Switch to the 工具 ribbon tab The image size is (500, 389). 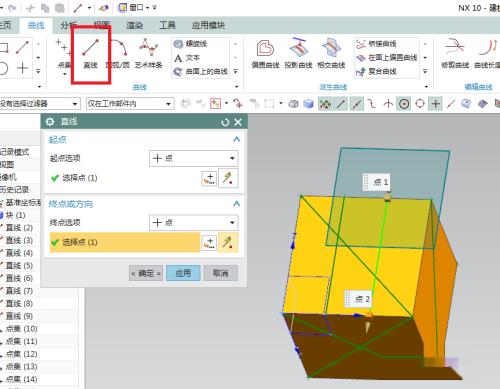[167, 25]
